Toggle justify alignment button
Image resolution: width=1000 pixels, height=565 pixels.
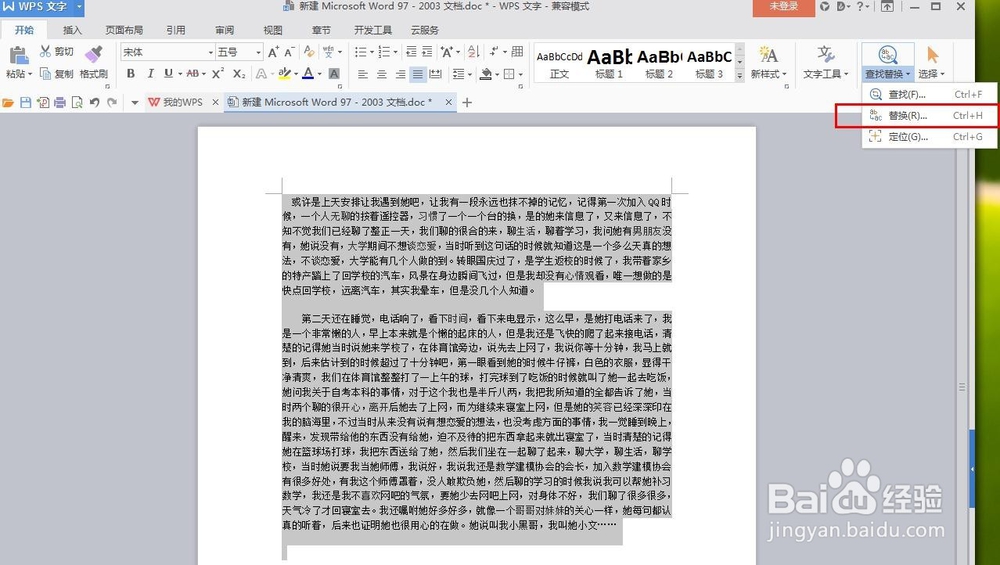[418, 74]
